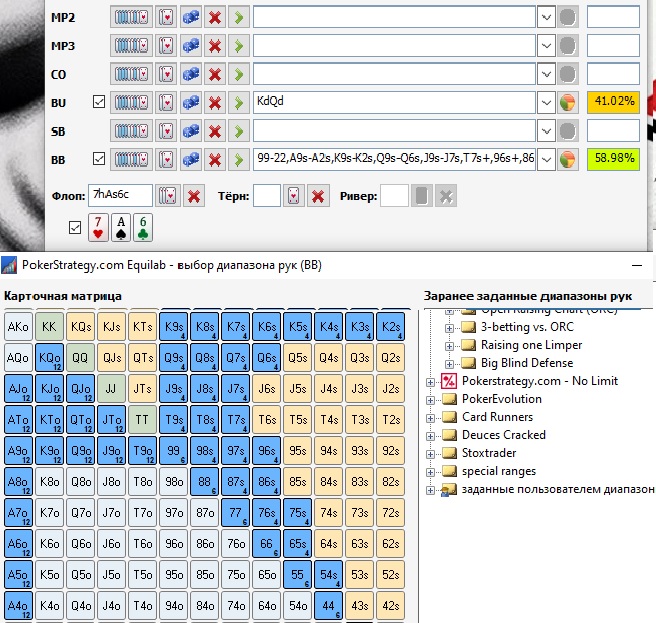
Task: Open BU equity pie chart
Action: click(x=568, y=103)
